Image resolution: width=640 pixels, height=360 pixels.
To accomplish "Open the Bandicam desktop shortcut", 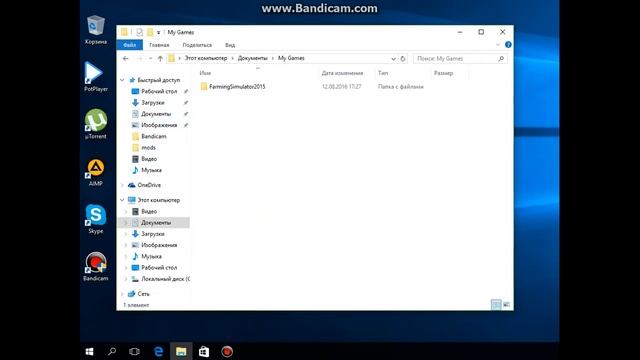I will (x=96, y=267).
